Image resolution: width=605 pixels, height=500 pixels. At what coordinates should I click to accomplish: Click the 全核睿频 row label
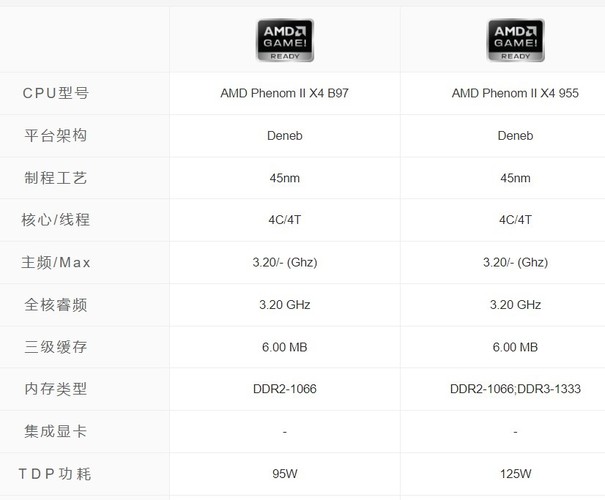pos(56,305)
